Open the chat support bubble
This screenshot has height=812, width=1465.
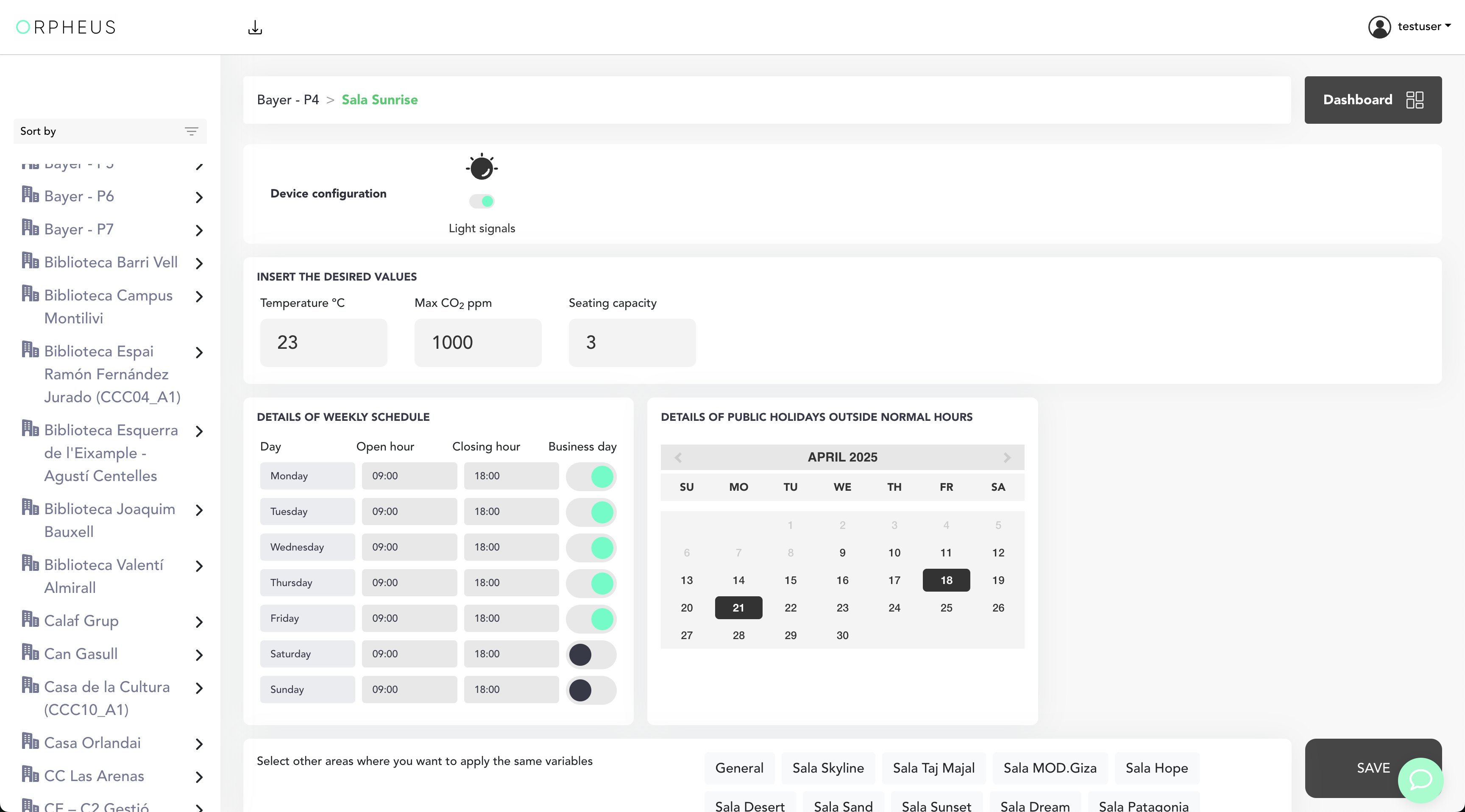1420,780
